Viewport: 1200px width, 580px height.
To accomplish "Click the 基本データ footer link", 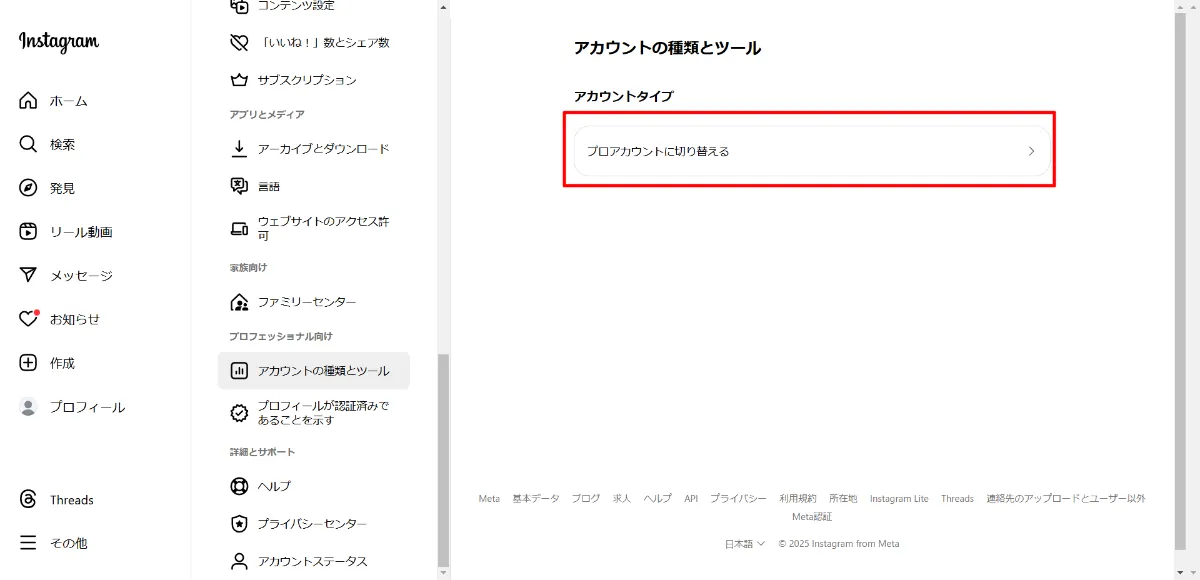I will tap(536, 498).
